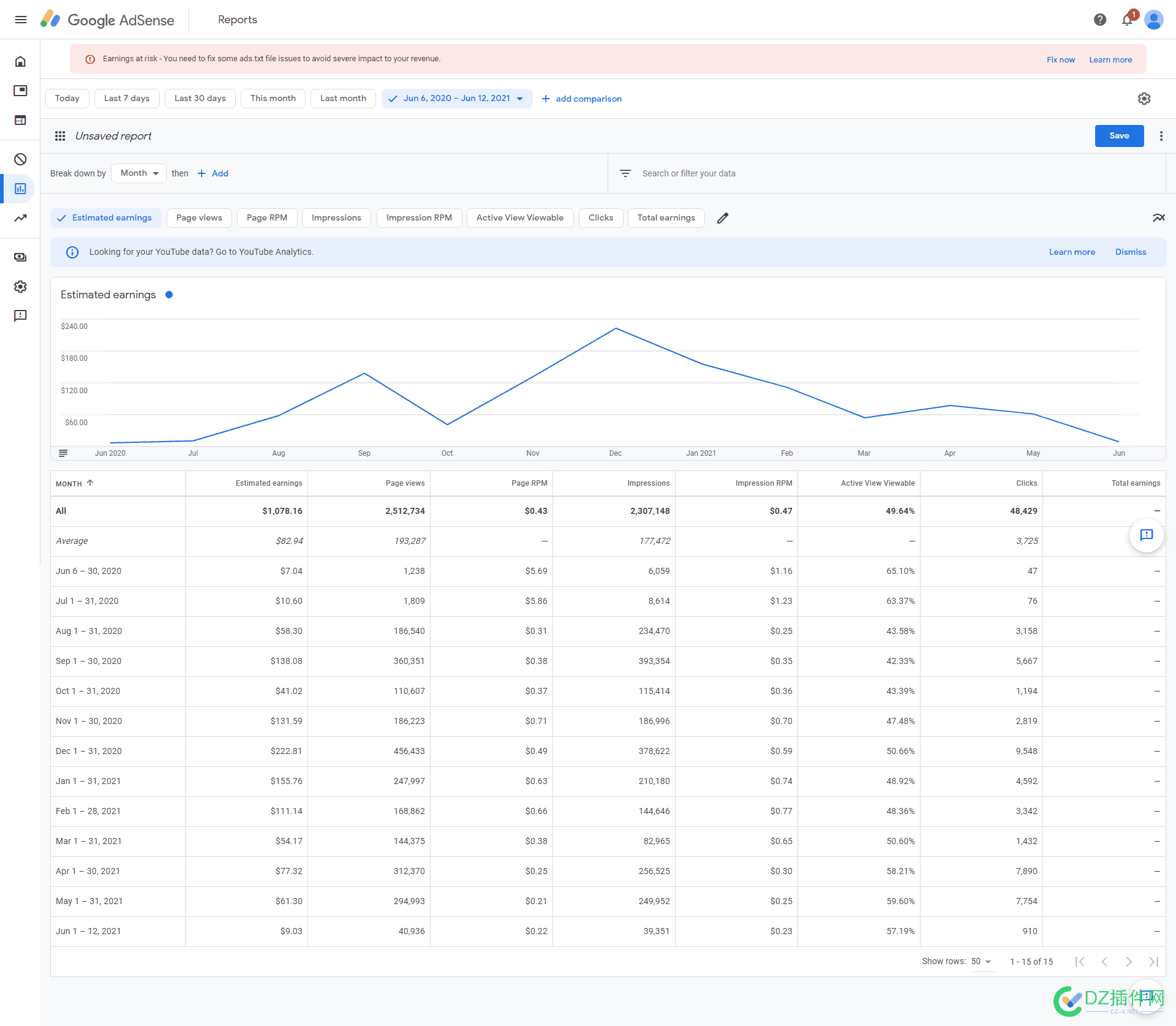Open the Show rows 50 dropdown

click(x=981, y=962)
